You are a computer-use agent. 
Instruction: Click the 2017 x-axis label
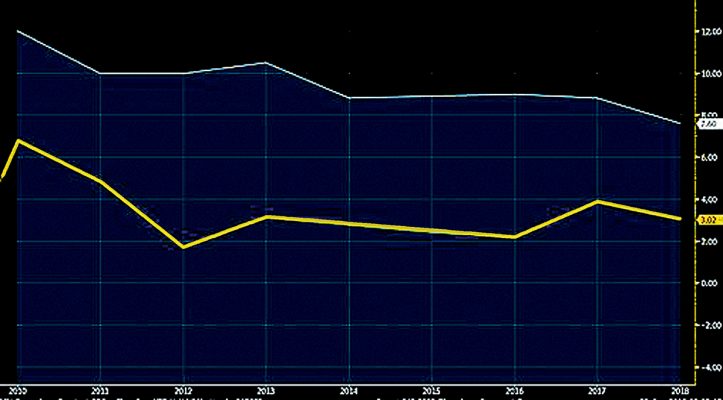pos(598,389)
